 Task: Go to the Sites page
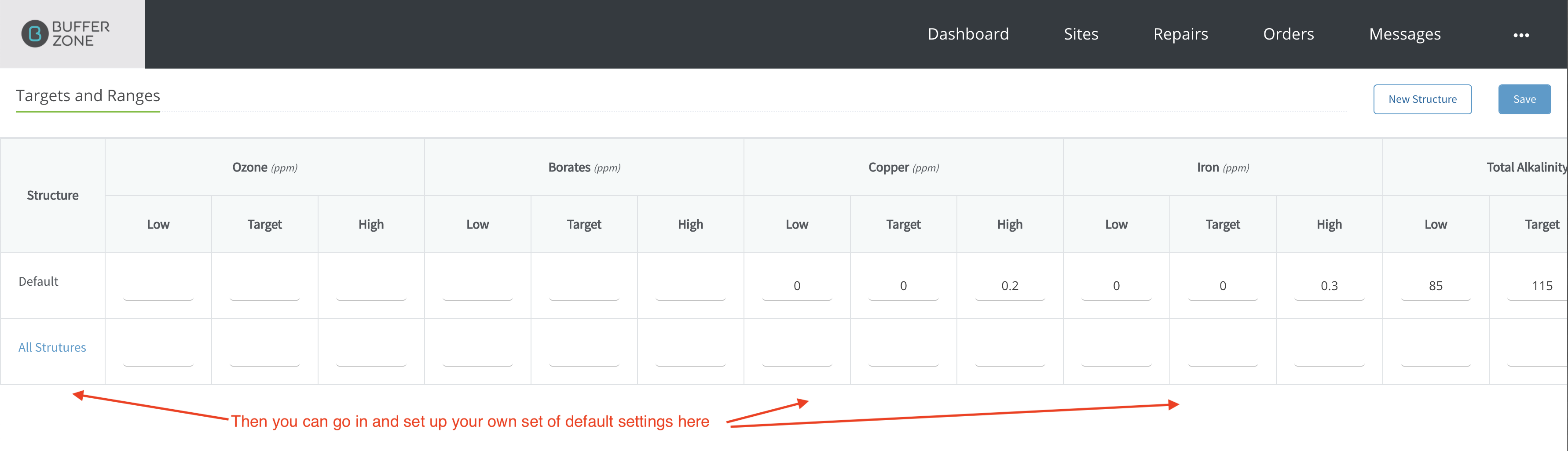tap(1081, 34)
